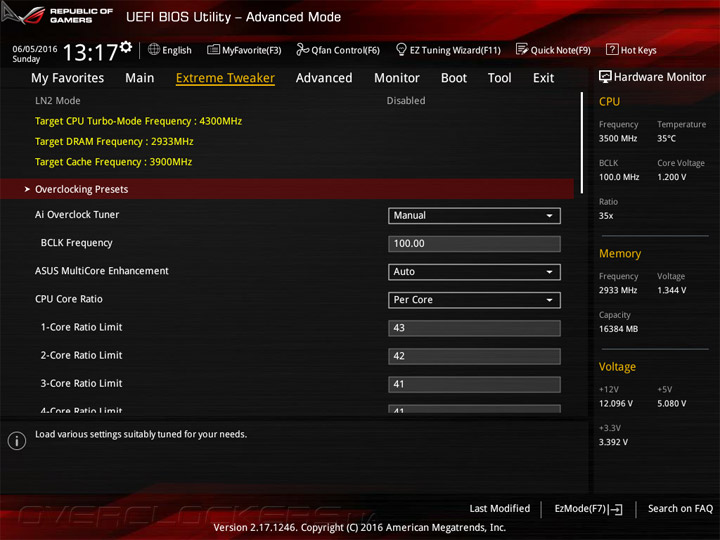Select LN2 Mode row
This screenshot has width=720, height=540.
(x=287, y=101)
